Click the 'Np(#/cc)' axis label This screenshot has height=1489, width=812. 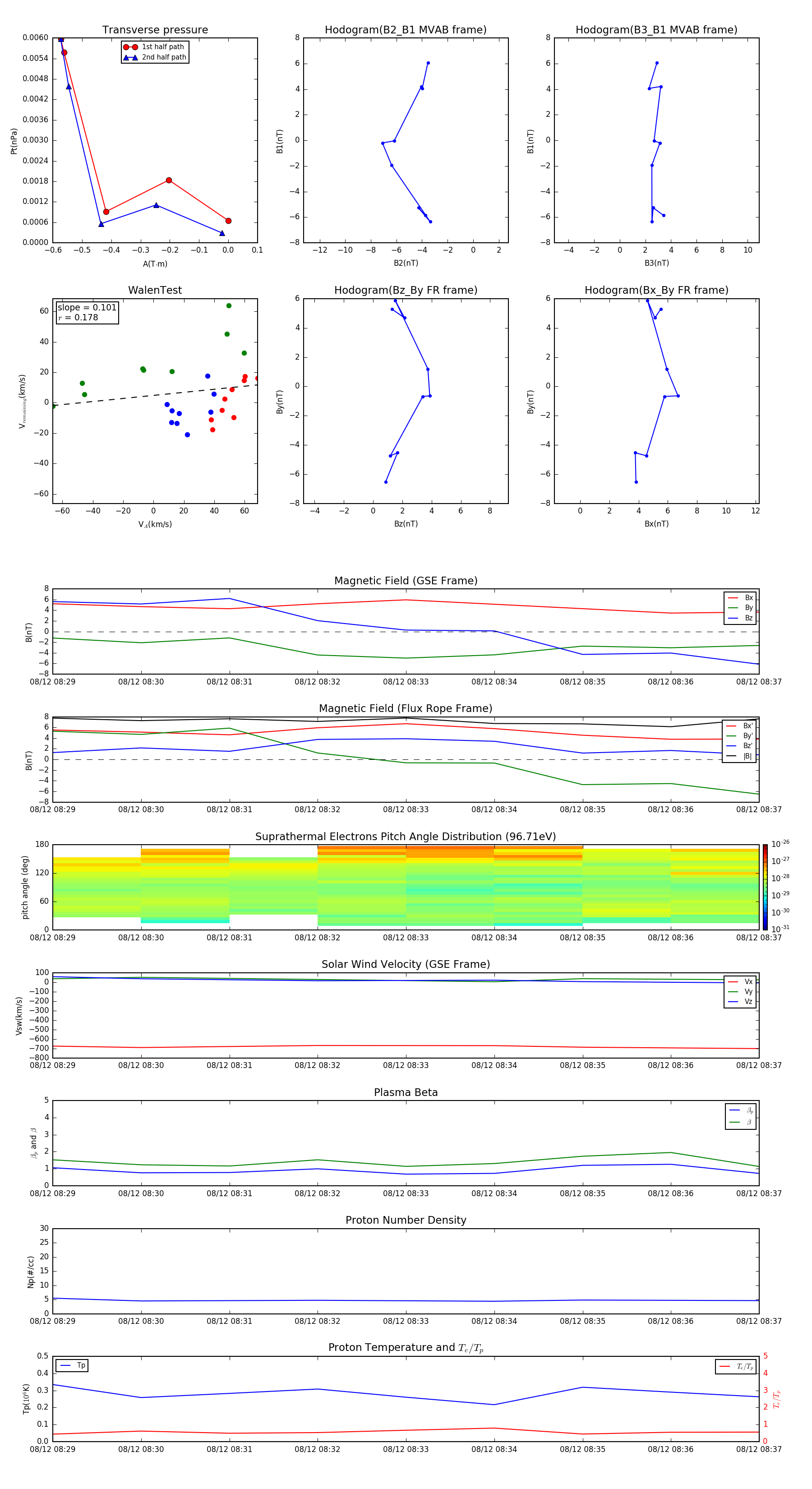point(31,1272)
